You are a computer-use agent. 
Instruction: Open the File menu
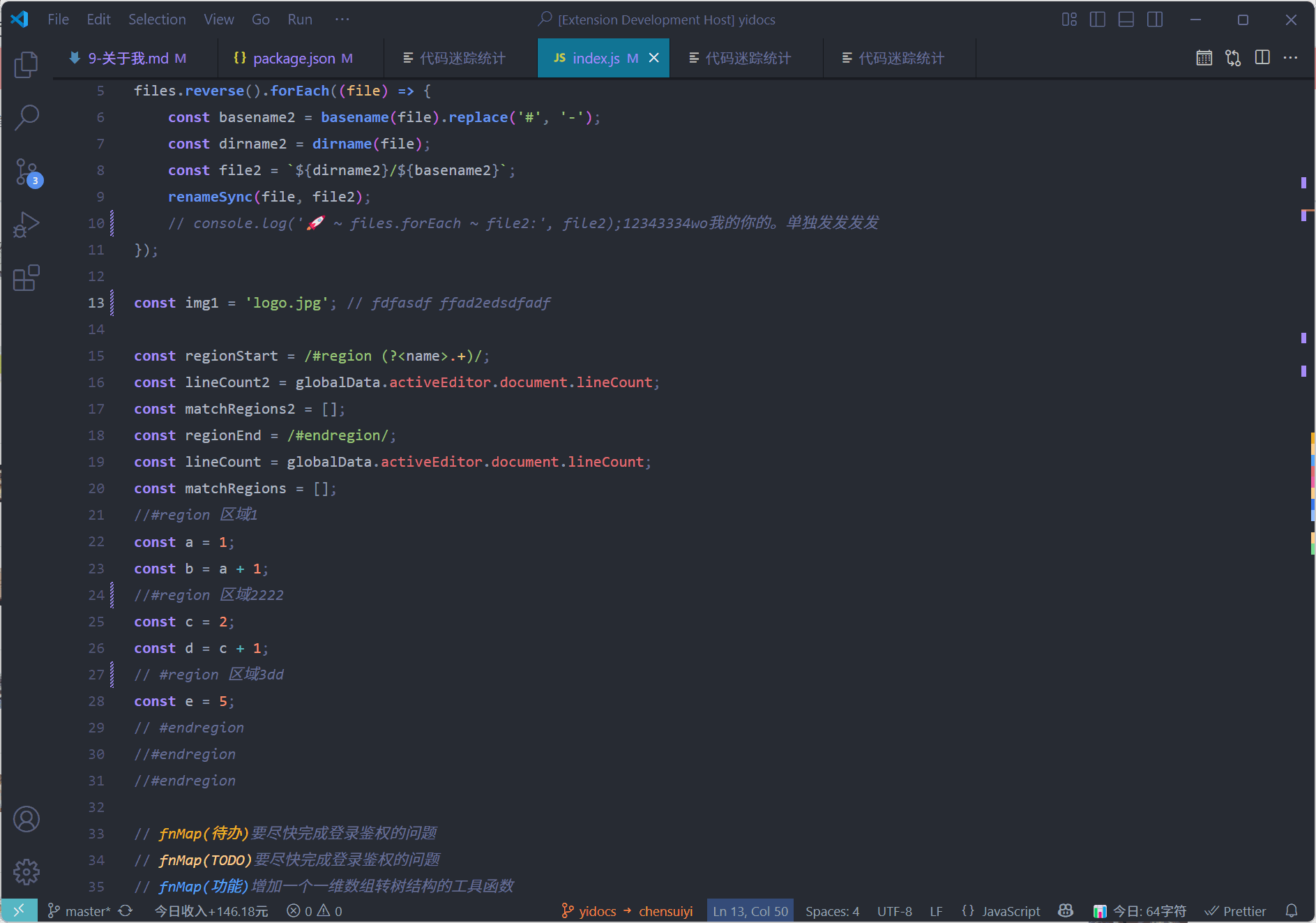tap(58, 20)
